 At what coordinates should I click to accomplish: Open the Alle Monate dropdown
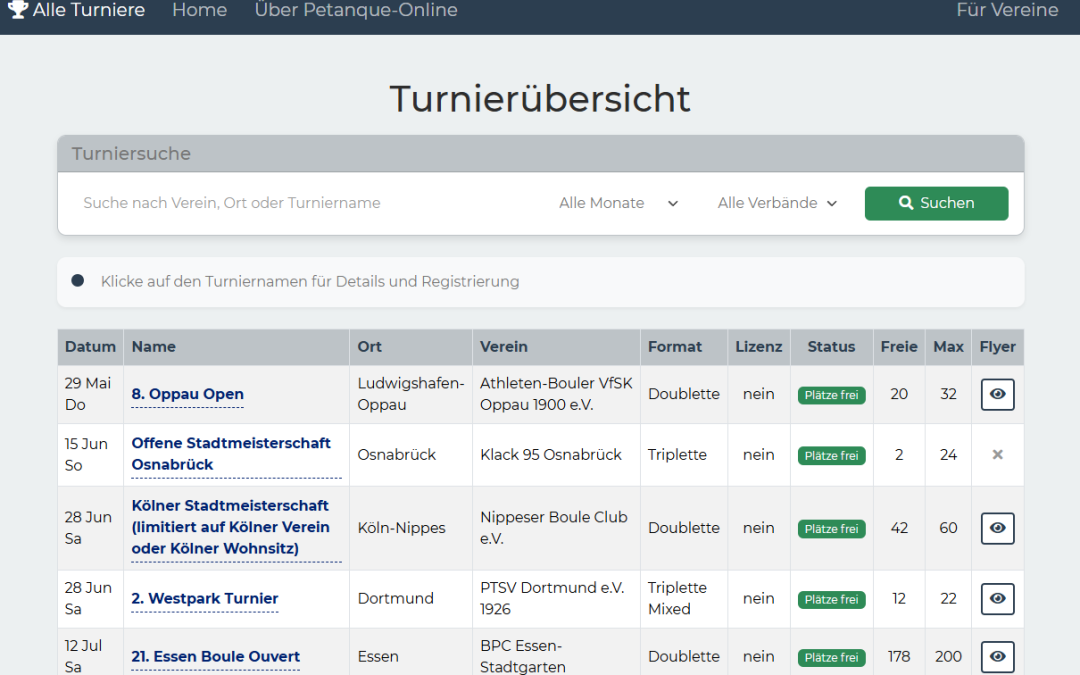point(619,203)
